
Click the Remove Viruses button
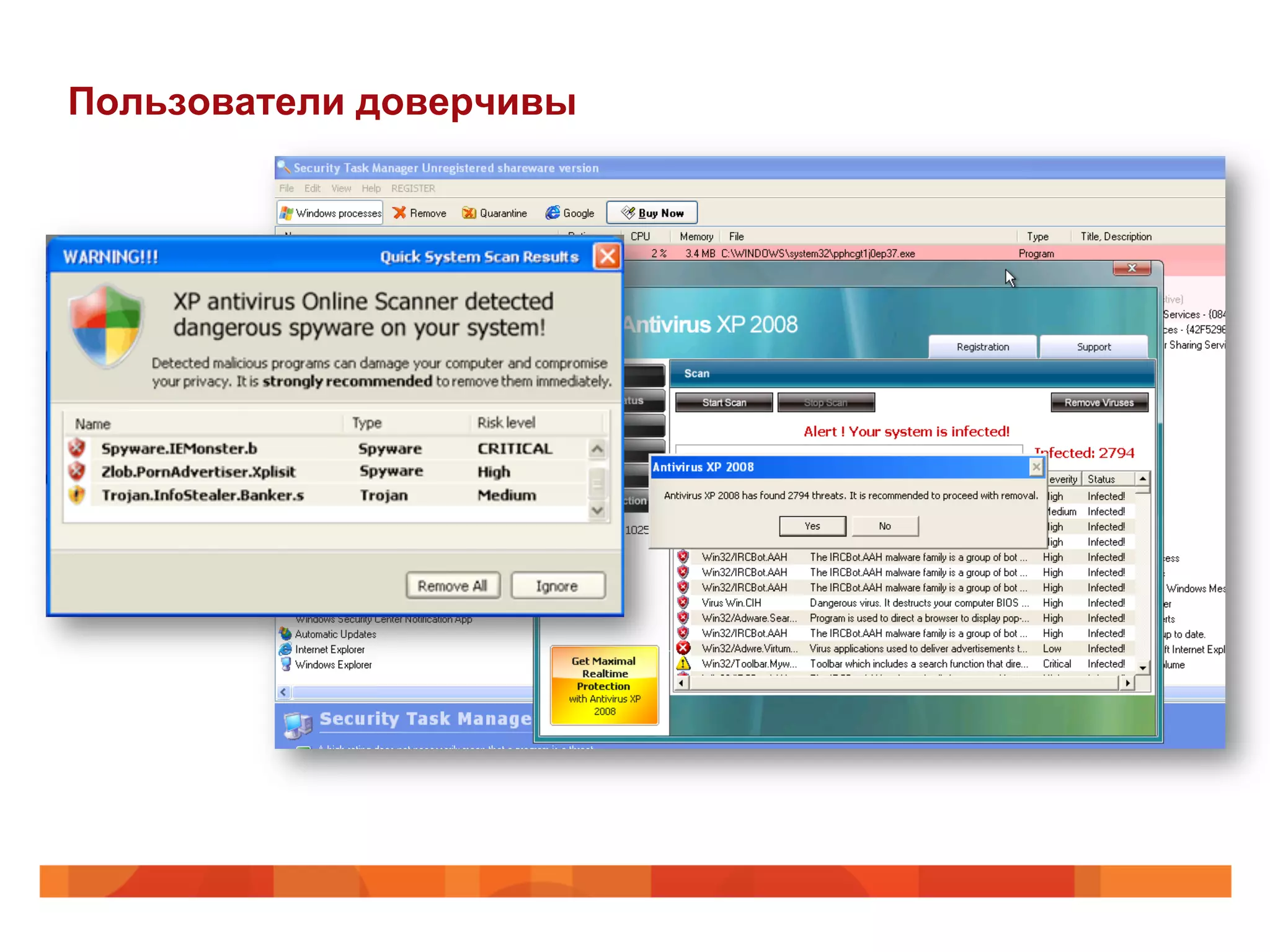coord(1099,402)
